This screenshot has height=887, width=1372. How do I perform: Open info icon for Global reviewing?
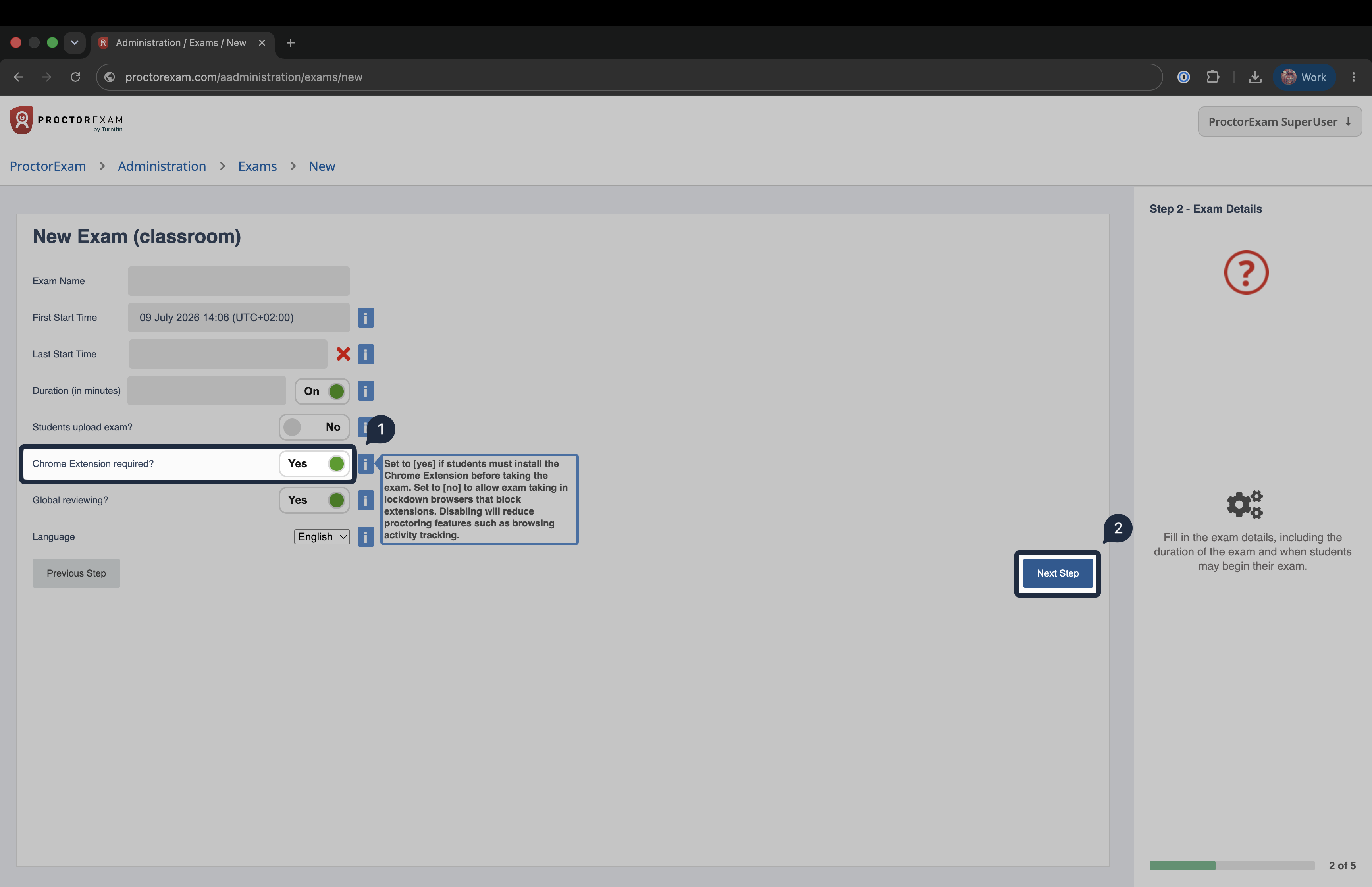366,500
